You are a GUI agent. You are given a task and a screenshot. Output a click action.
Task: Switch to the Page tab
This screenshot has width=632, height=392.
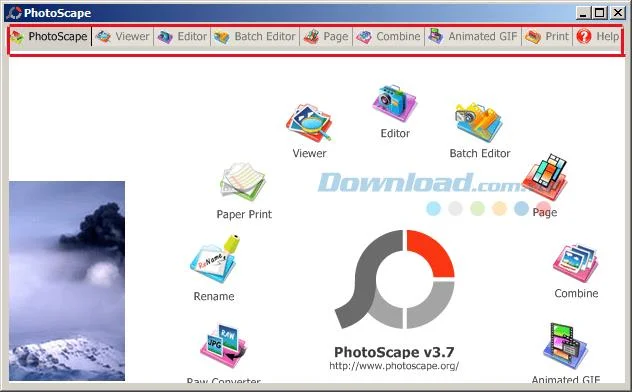pyautogui.click(x=326, y=37)
